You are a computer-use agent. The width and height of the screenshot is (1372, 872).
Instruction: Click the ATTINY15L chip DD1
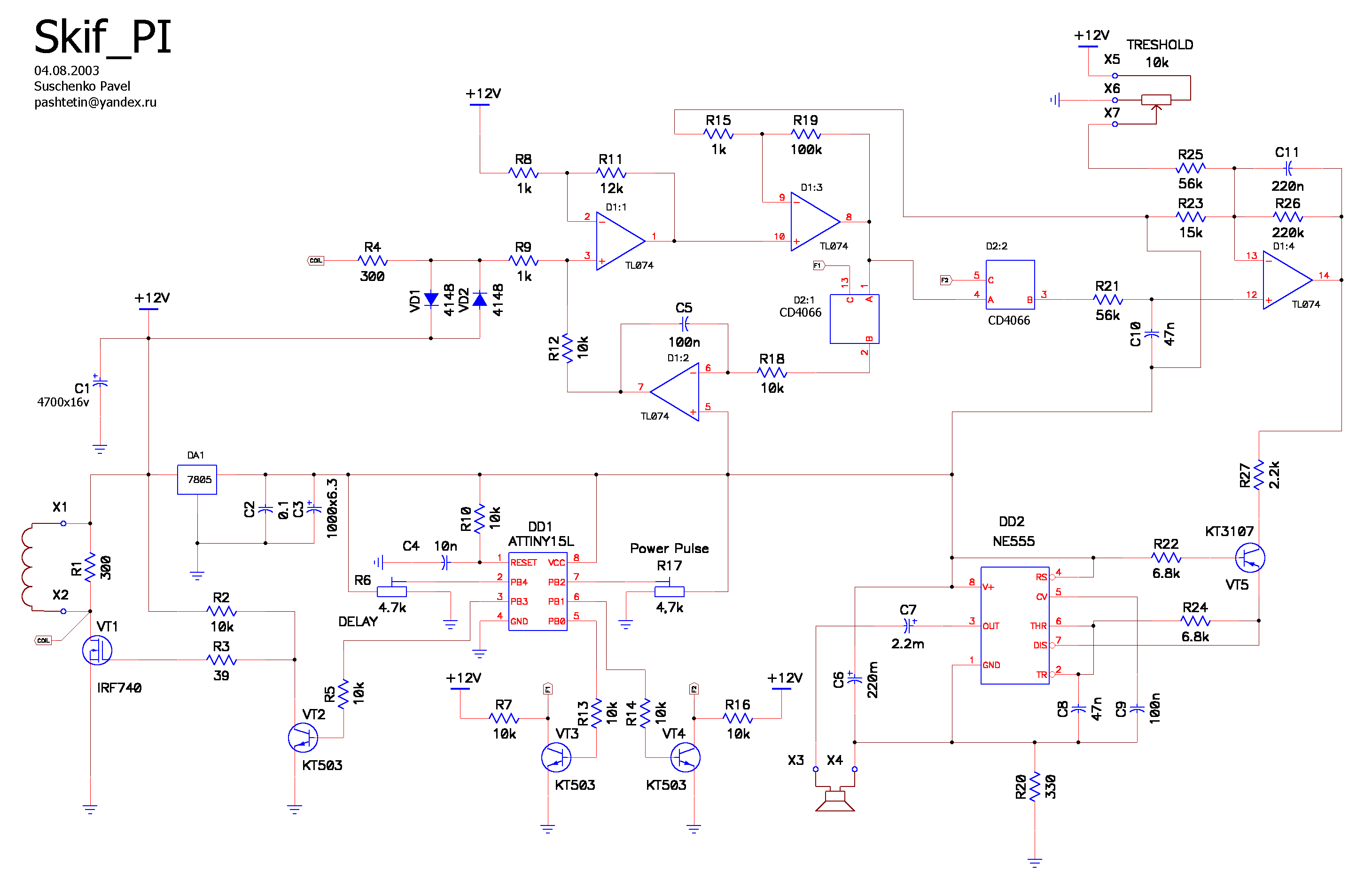538,591
